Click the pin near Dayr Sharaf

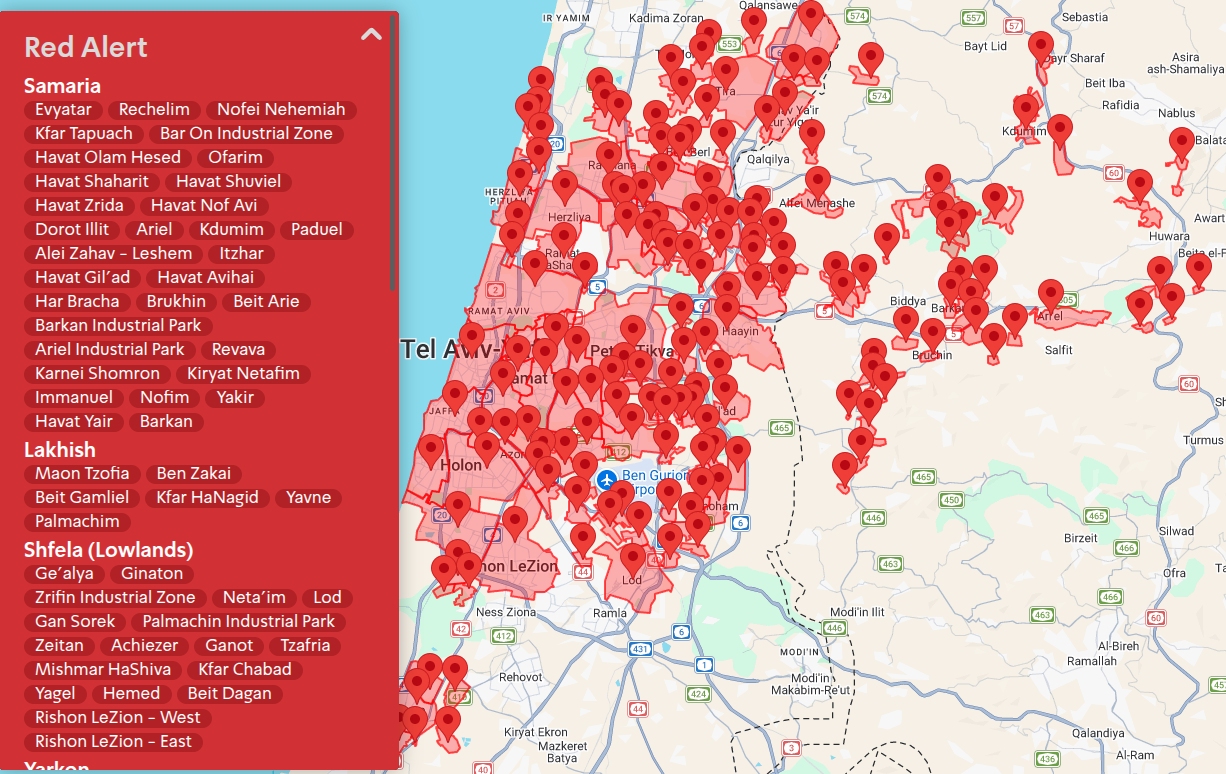click(x=1041, y=45)
